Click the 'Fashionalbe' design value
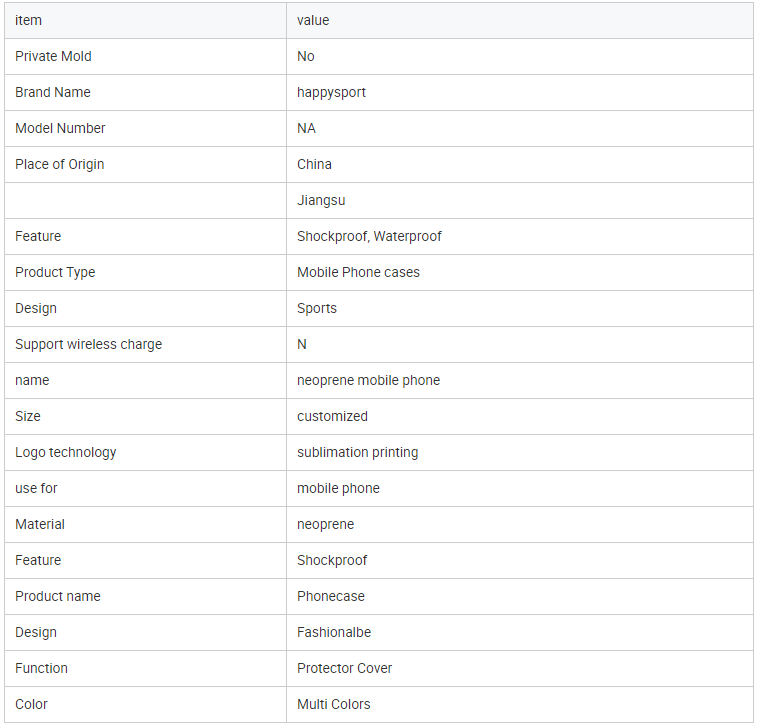 pos(334,632)
